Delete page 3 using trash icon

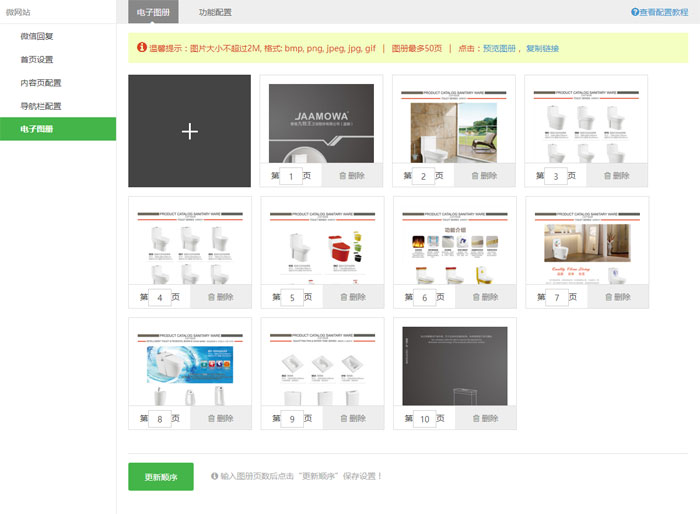coord(606,176)
